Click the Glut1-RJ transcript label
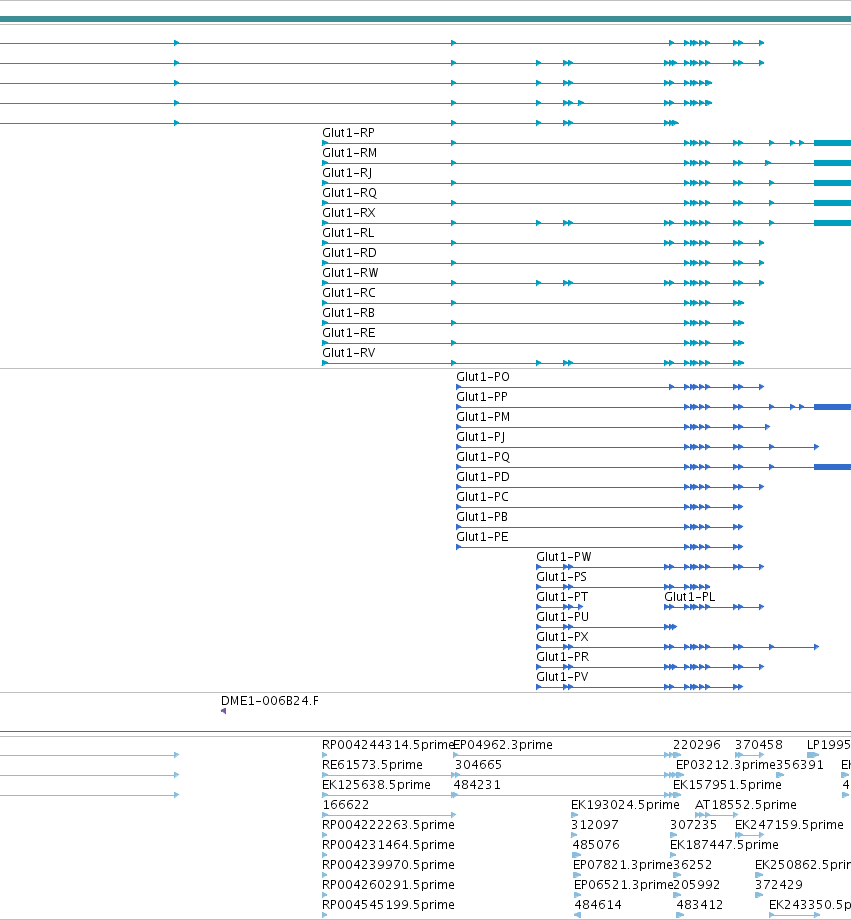This screenshot has width=851, height=920. coord(347,173)
